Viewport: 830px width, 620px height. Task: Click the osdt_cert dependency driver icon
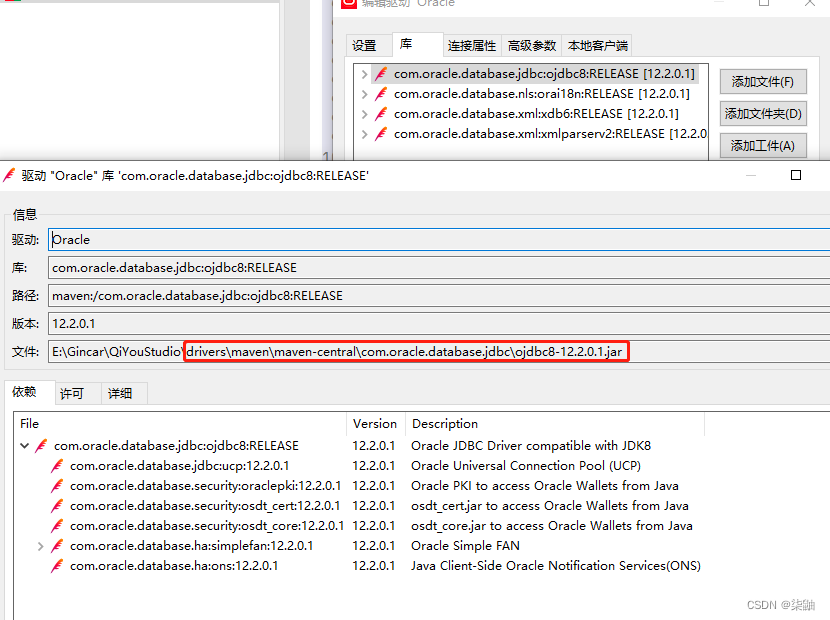point(57,505)
